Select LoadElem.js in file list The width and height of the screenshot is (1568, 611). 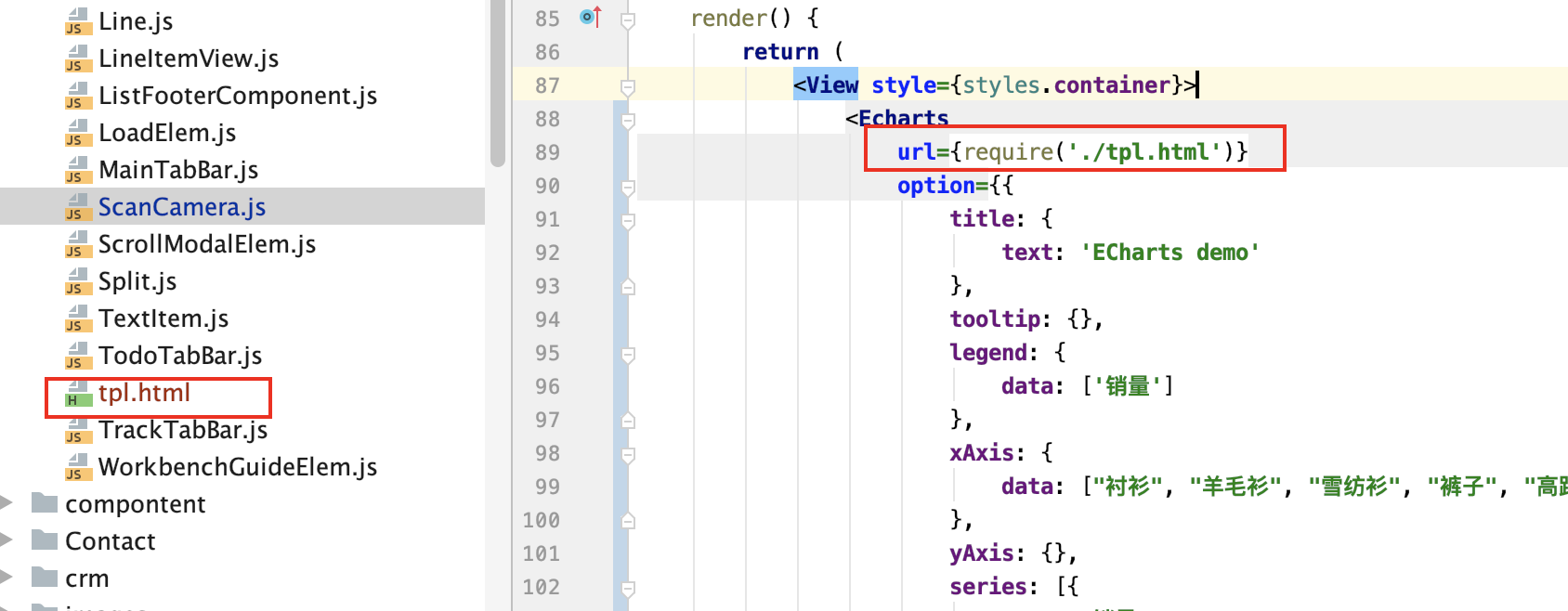pos(167,133)
